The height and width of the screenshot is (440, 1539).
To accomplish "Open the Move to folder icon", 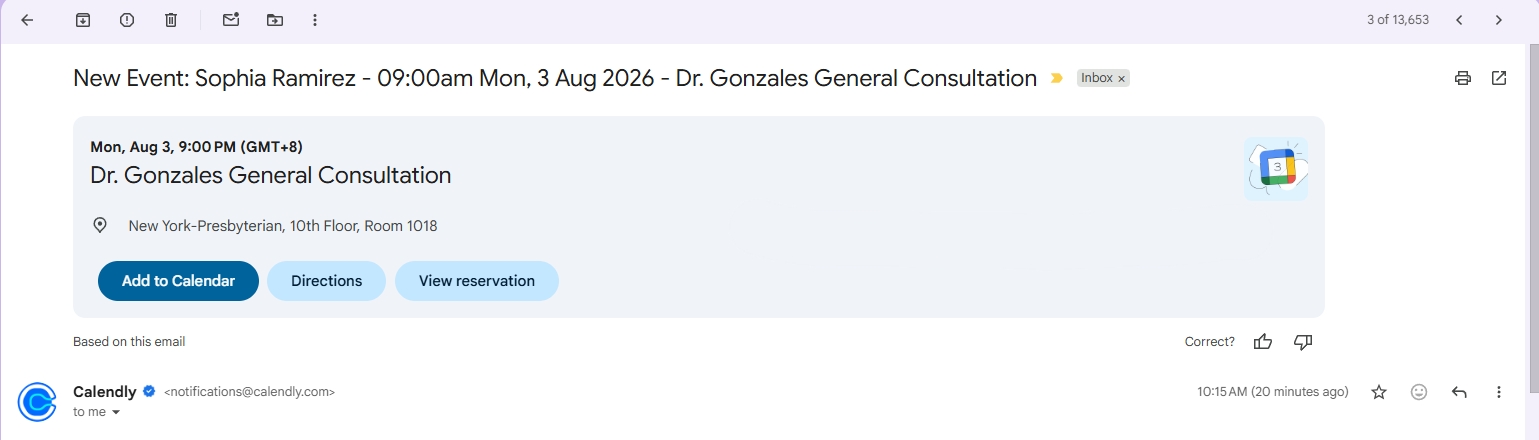I will (x=275, y=20).
